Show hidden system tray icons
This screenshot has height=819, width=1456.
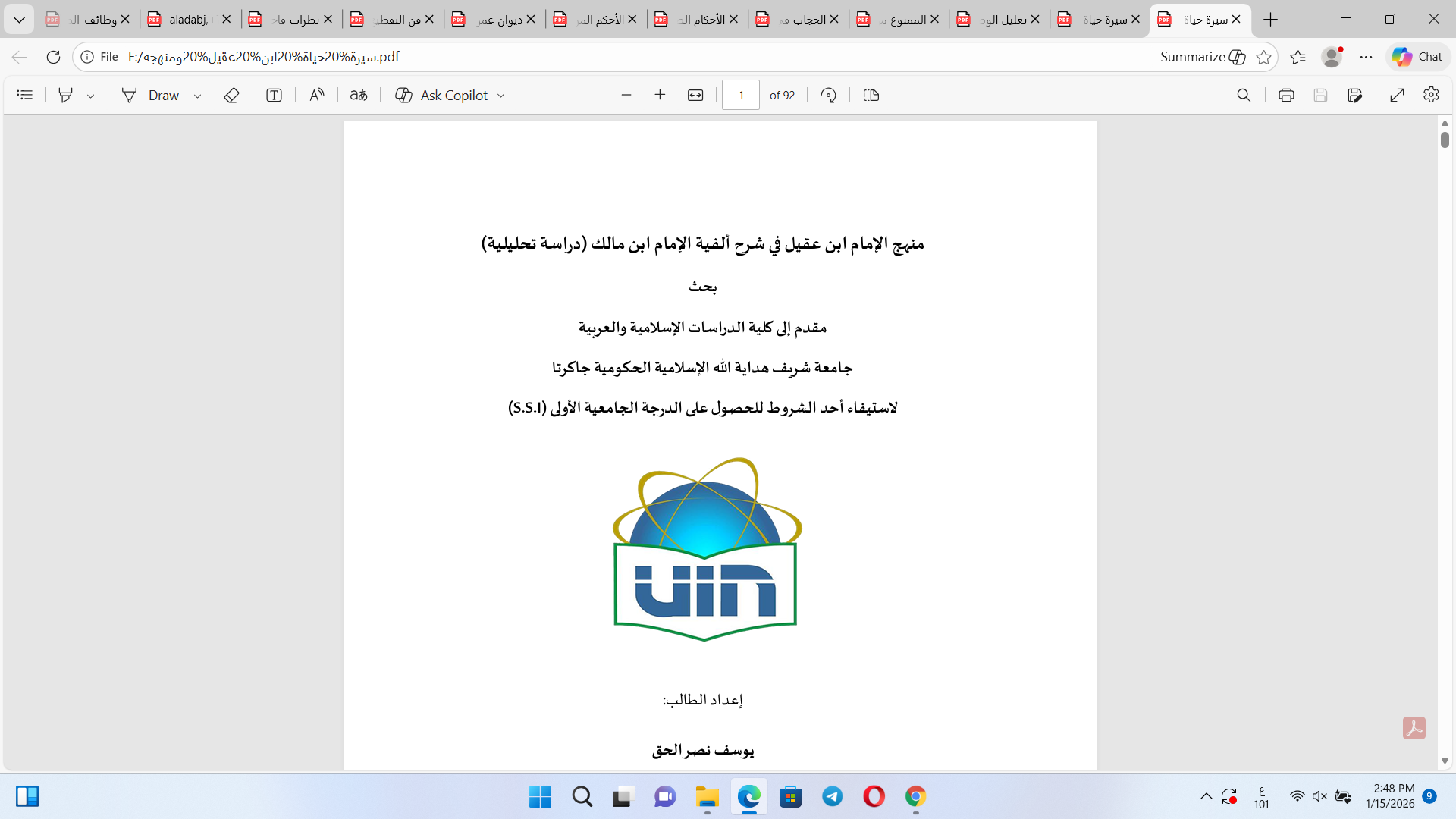coord(1206,796)
